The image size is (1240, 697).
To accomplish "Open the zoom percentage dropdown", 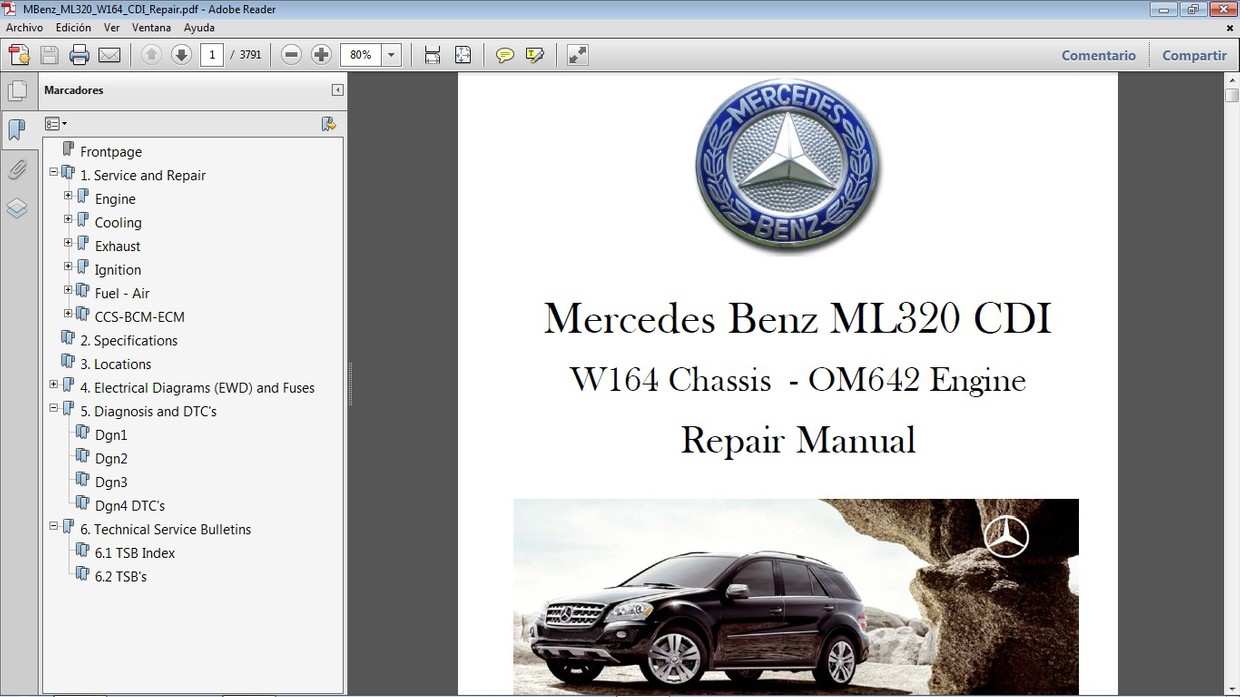I will 391,55.
